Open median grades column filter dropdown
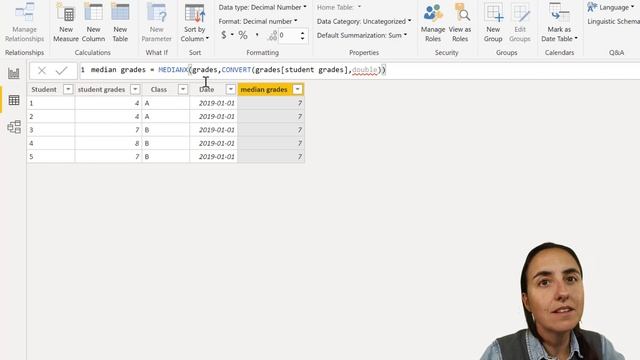The width and height of the screenshot is (640, 360). (x=298, y=89)
